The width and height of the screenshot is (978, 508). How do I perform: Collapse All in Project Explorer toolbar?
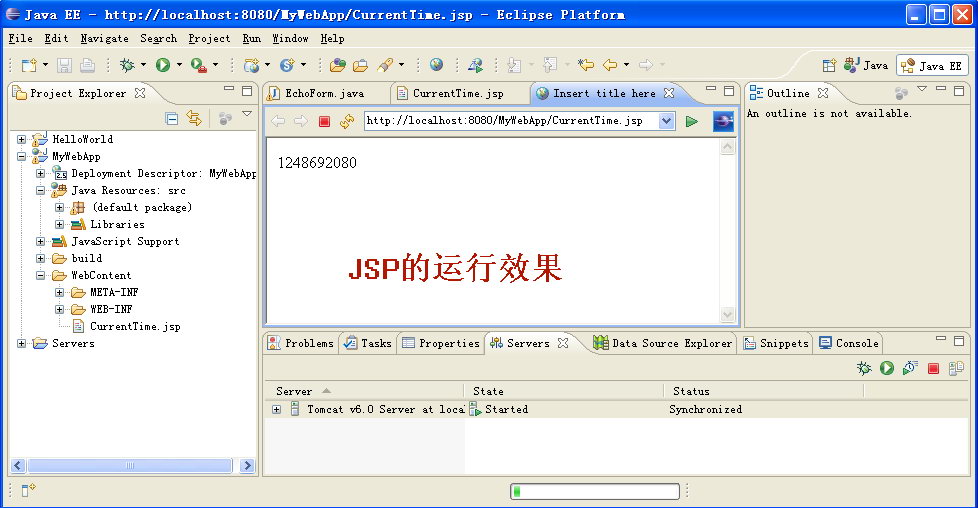[x=172, y=118]
